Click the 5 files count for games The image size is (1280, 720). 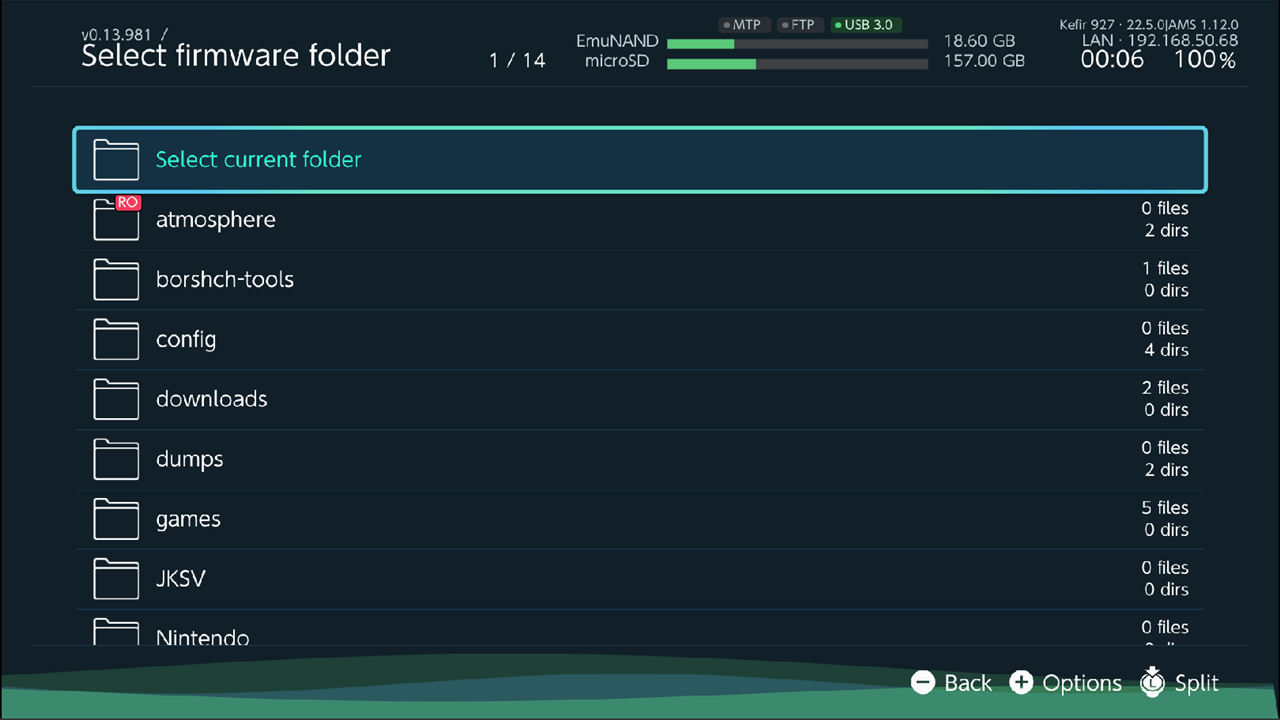click(x=1165, y=508)
